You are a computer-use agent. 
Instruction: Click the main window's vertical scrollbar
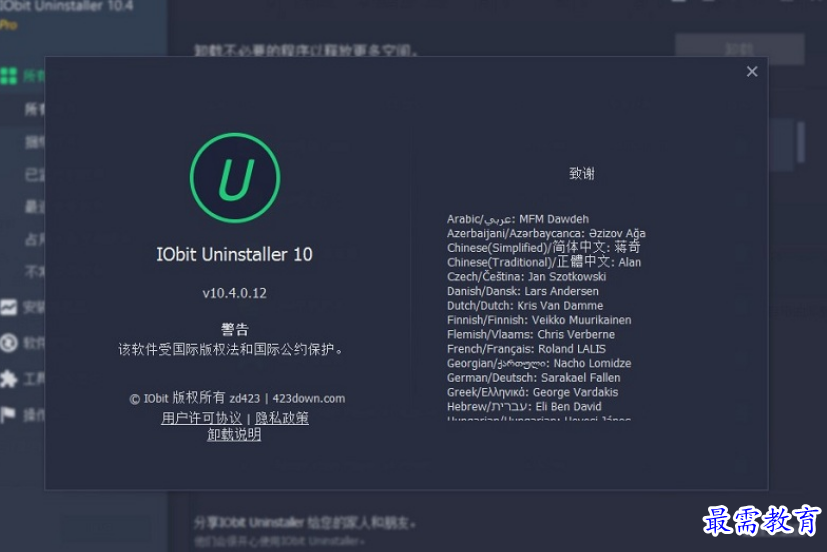pos(800,142)
